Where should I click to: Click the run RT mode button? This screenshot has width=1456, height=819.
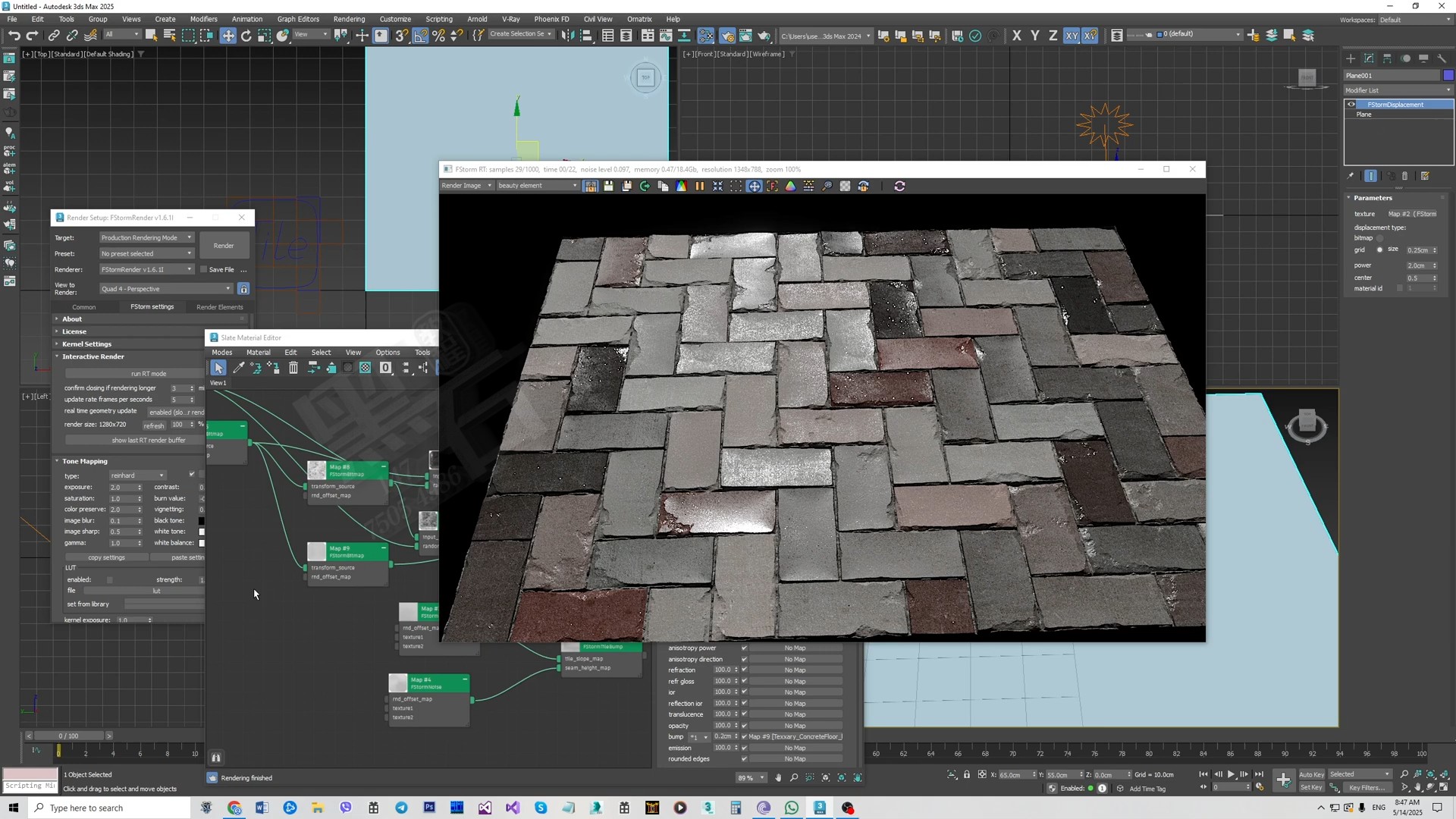point(148,374)
